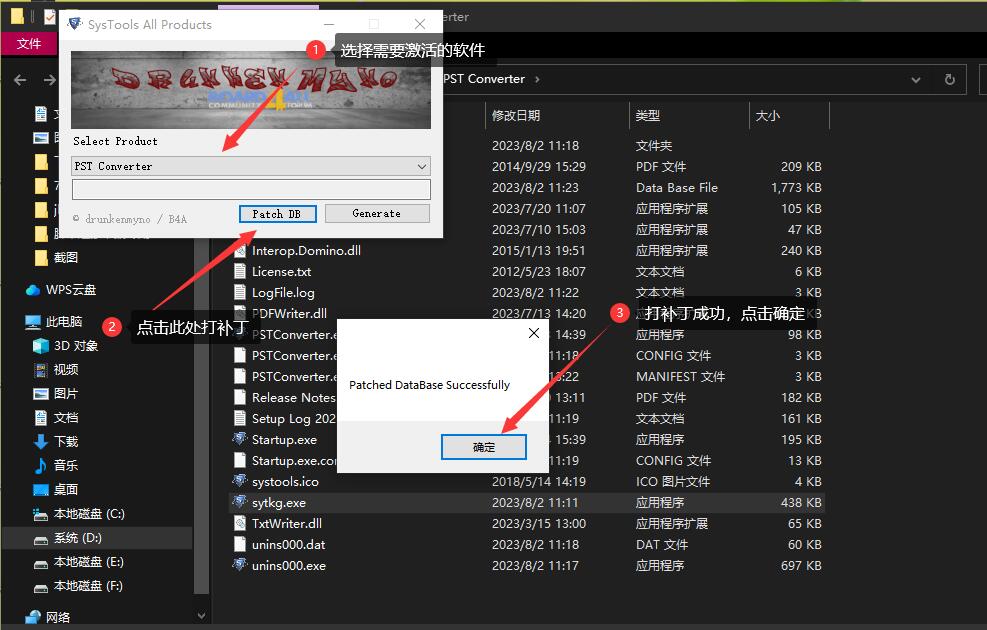
Task: Click the "697 KB" size cell
Action: tap(801, 565)
